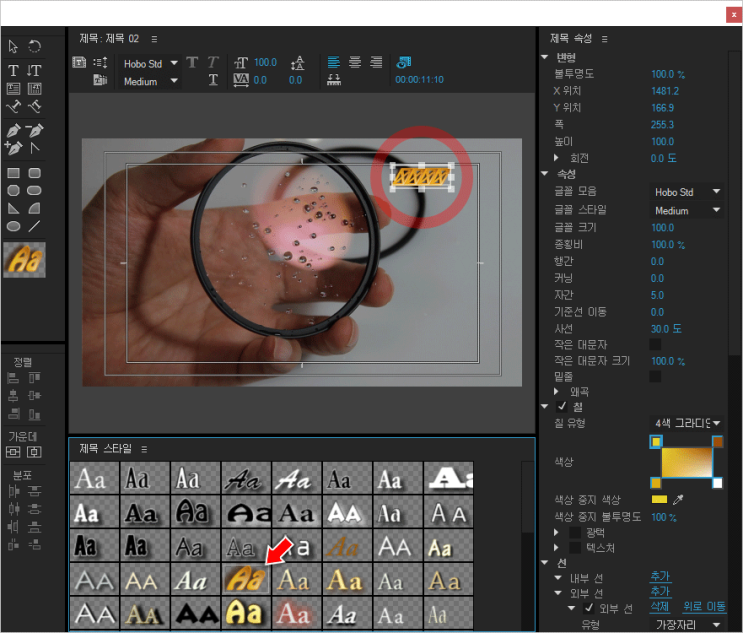Toggle Underline text formatting in toolbar
The height and width of the screenshot is (633, 743).
pos(213,80)
